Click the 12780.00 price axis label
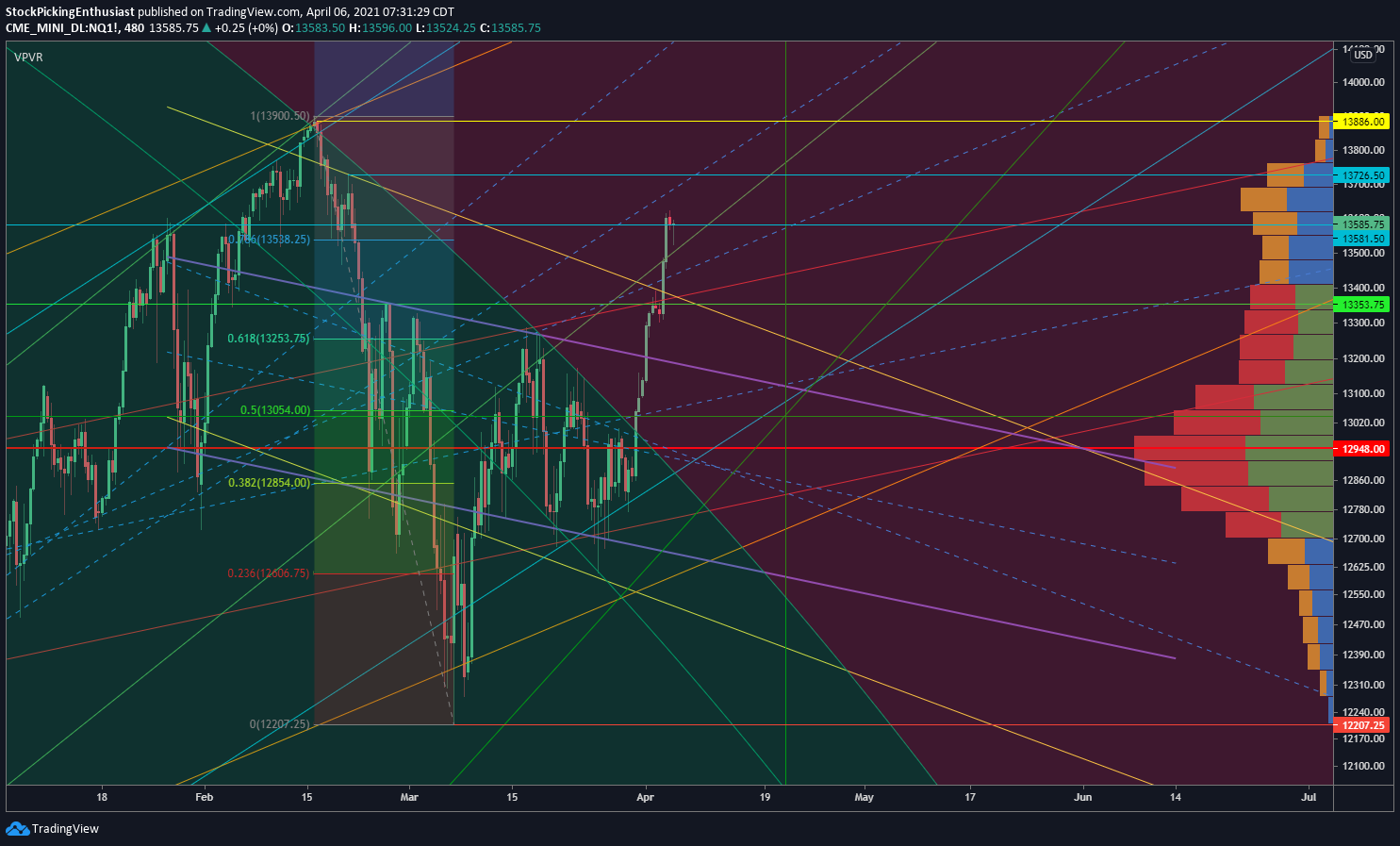 [x=1363, y=509]
